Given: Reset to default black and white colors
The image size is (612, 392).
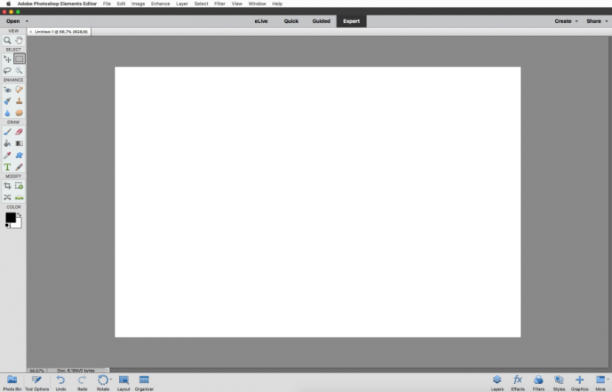Looking at the screenshot, I should pos(7,226).
